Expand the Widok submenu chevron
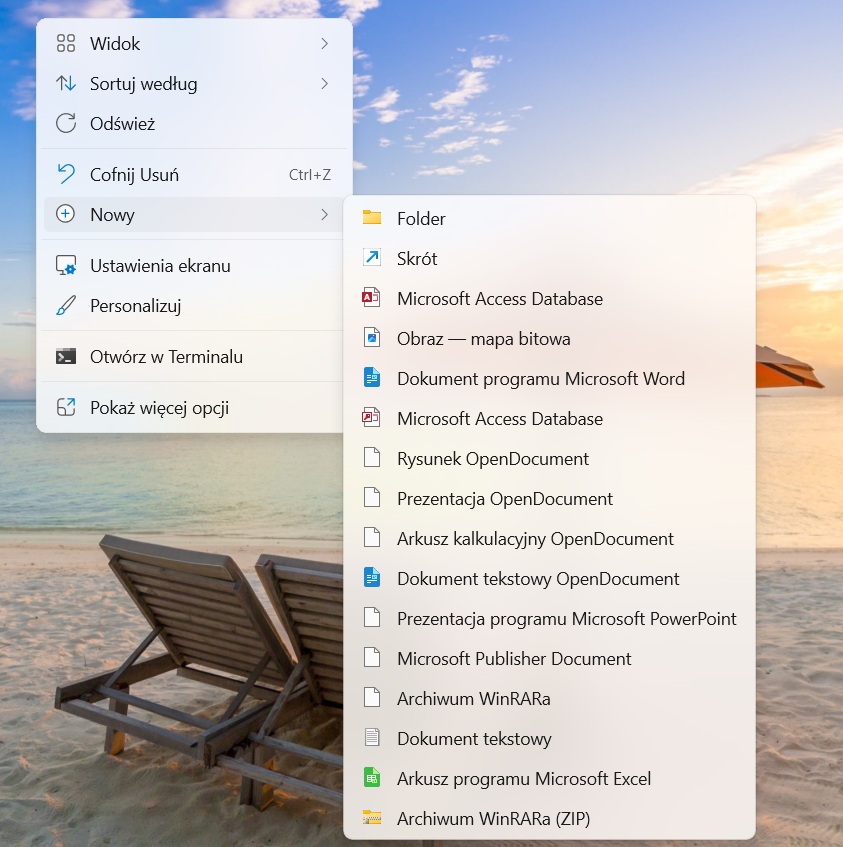Image resolution: width=843 pixels, height=847 pixels. coord(325,43)
